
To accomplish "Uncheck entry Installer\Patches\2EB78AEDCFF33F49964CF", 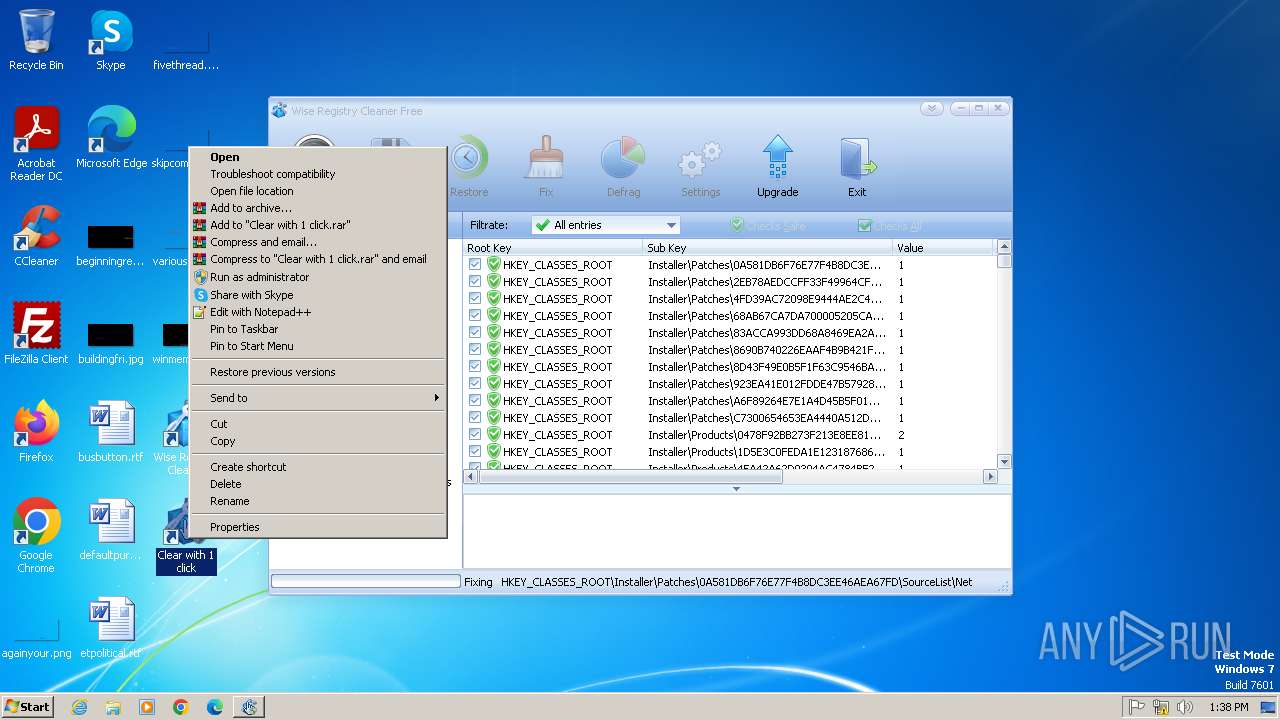I will (475, 282).
